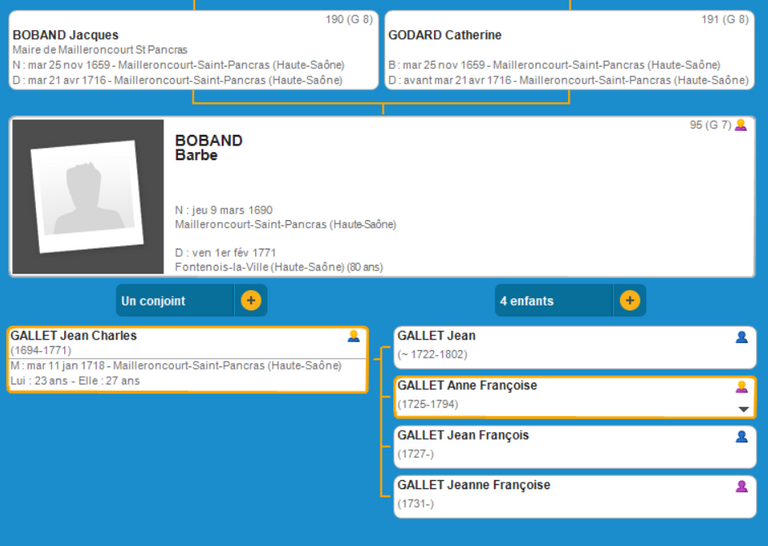Click the plus icon beside Un conjoint
Image resolution: width=768 pixels, height=546 pixels.
tap(251, 301)
